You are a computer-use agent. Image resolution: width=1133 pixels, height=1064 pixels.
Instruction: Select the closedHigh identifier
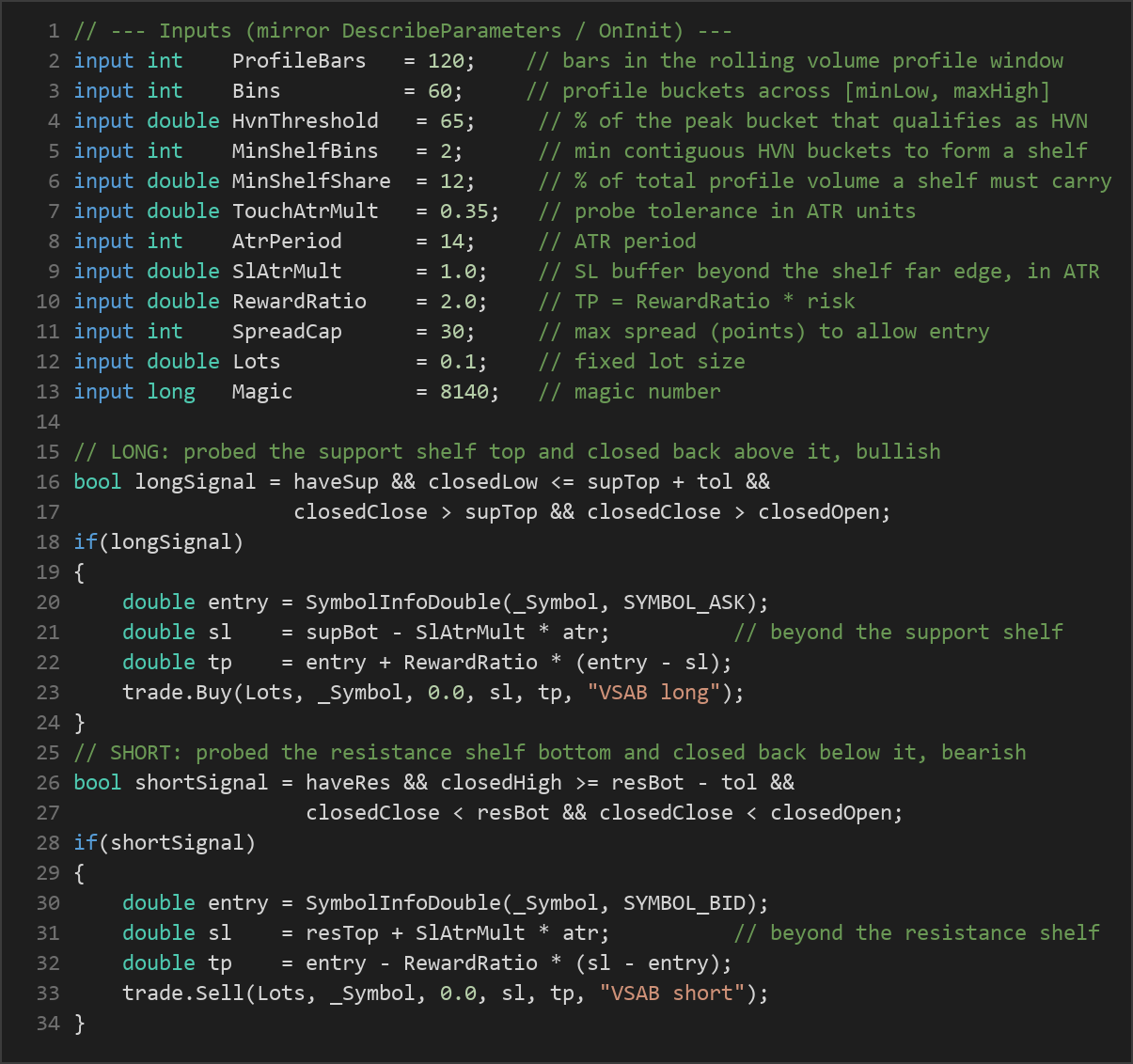[501, 783]
